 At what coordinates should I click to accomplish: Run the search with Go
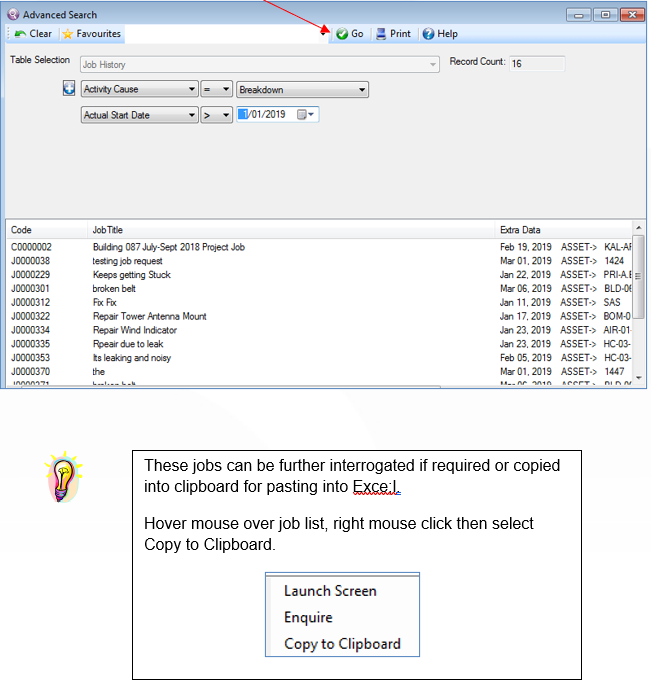click(350, 33)
